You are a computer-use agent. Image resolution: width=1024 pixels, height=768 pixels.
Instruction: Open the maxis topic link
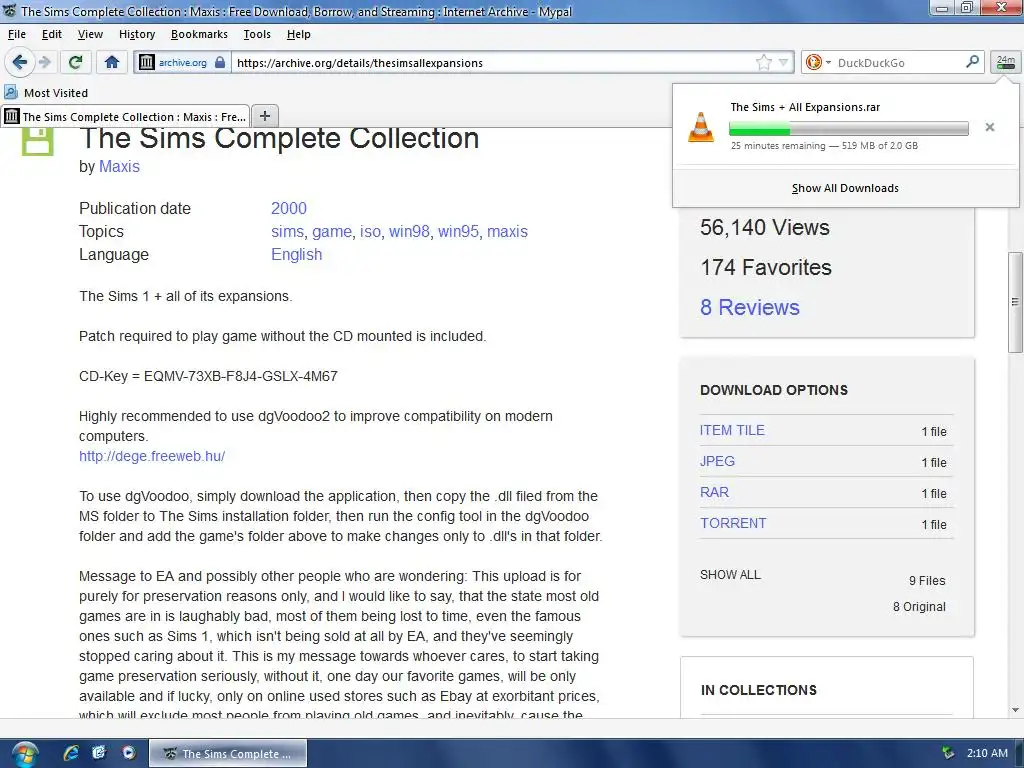507,232
